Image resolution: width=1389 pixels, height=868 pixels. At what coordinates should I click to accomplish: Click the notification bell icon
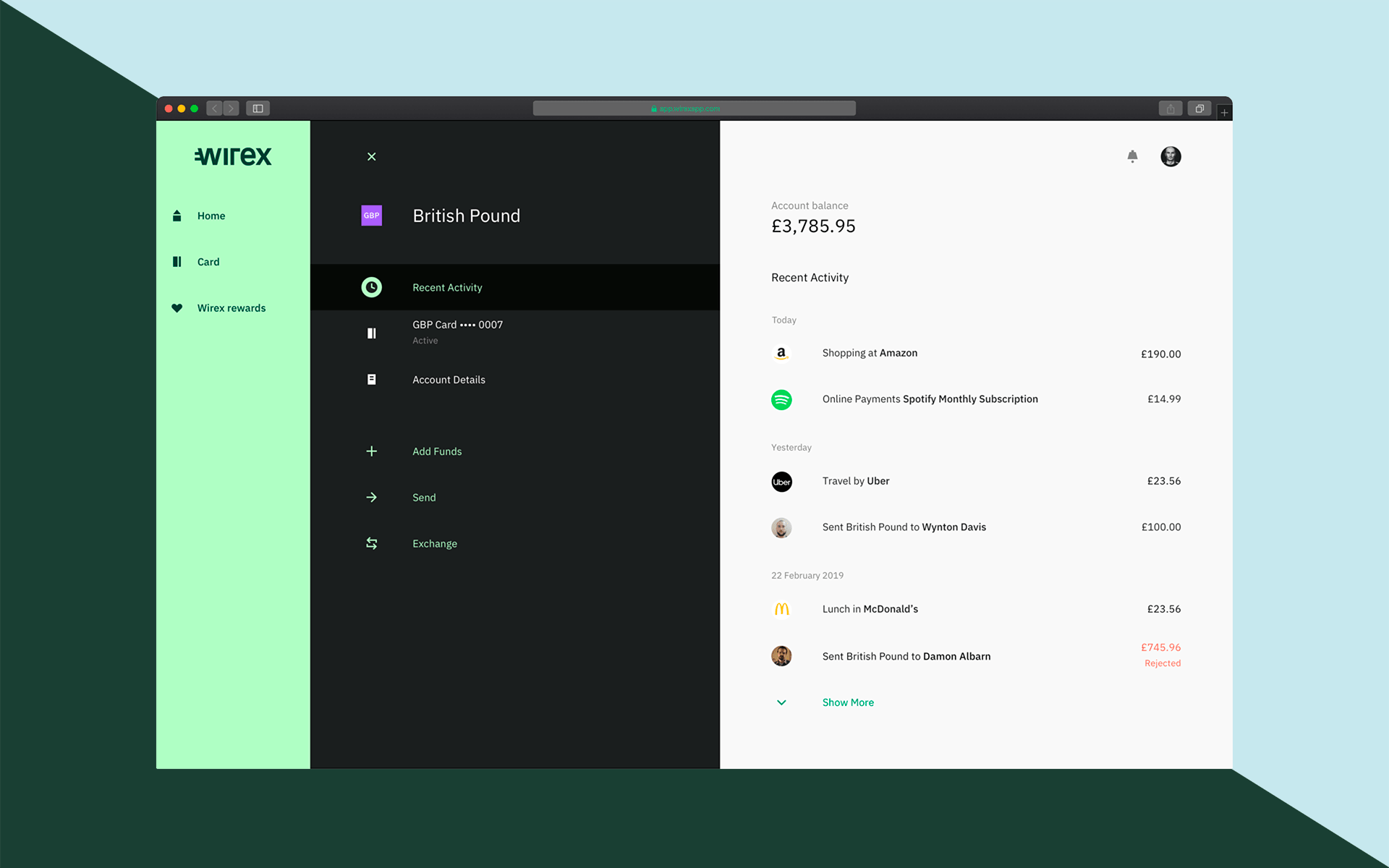point(1132,156)
